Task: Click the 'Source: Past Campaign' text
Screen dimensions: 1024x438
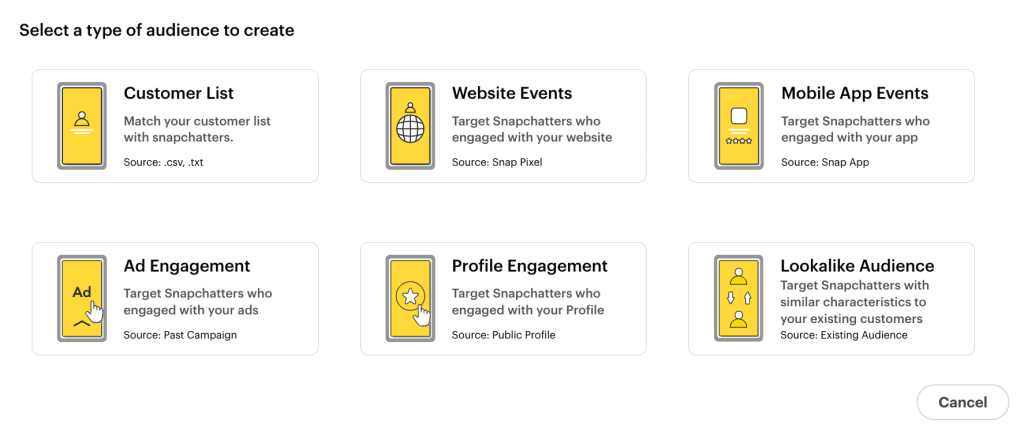Action: tap(180, 336)
